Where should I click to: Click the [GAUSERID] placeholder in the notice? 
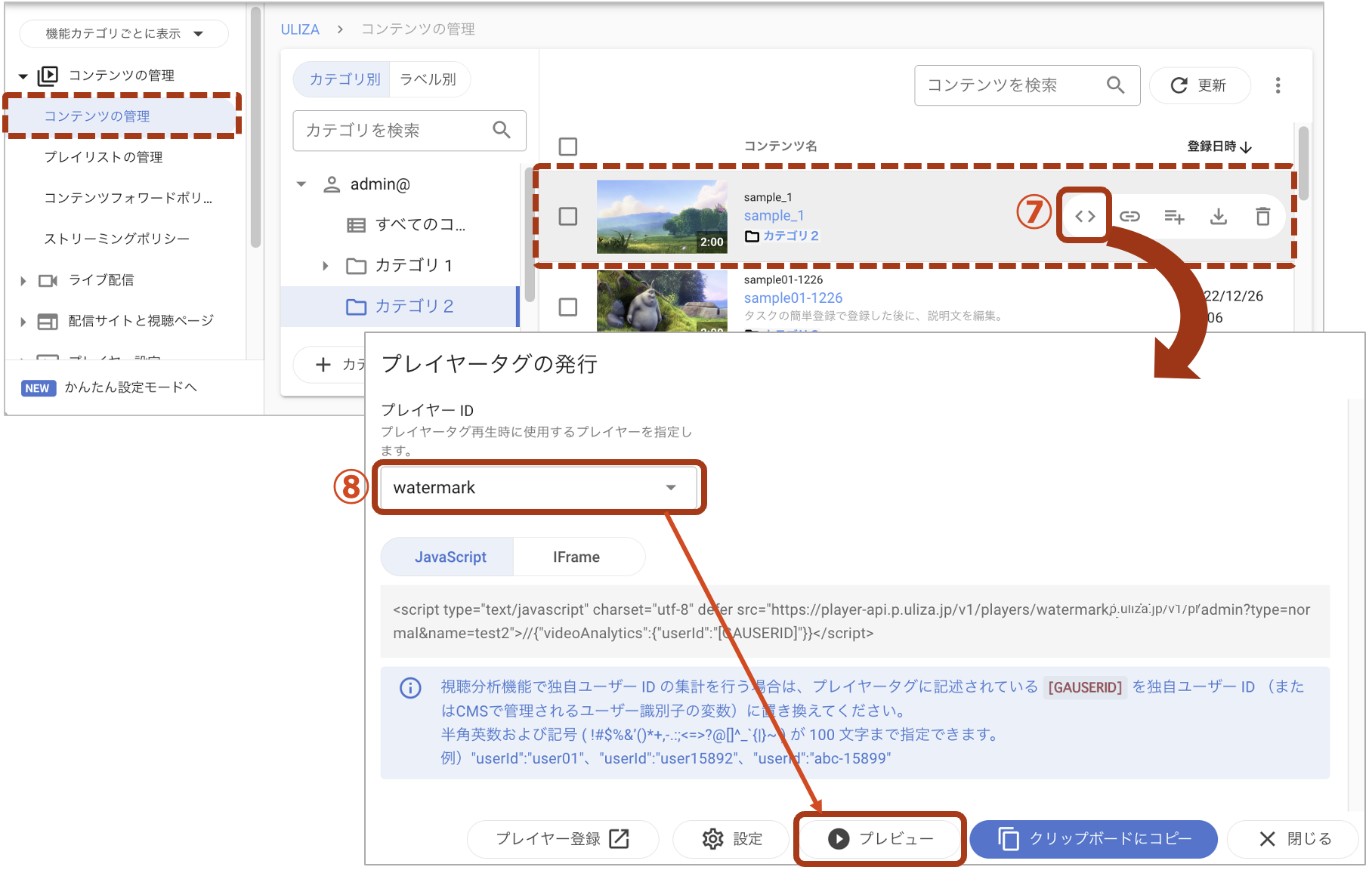(1085, 688)
